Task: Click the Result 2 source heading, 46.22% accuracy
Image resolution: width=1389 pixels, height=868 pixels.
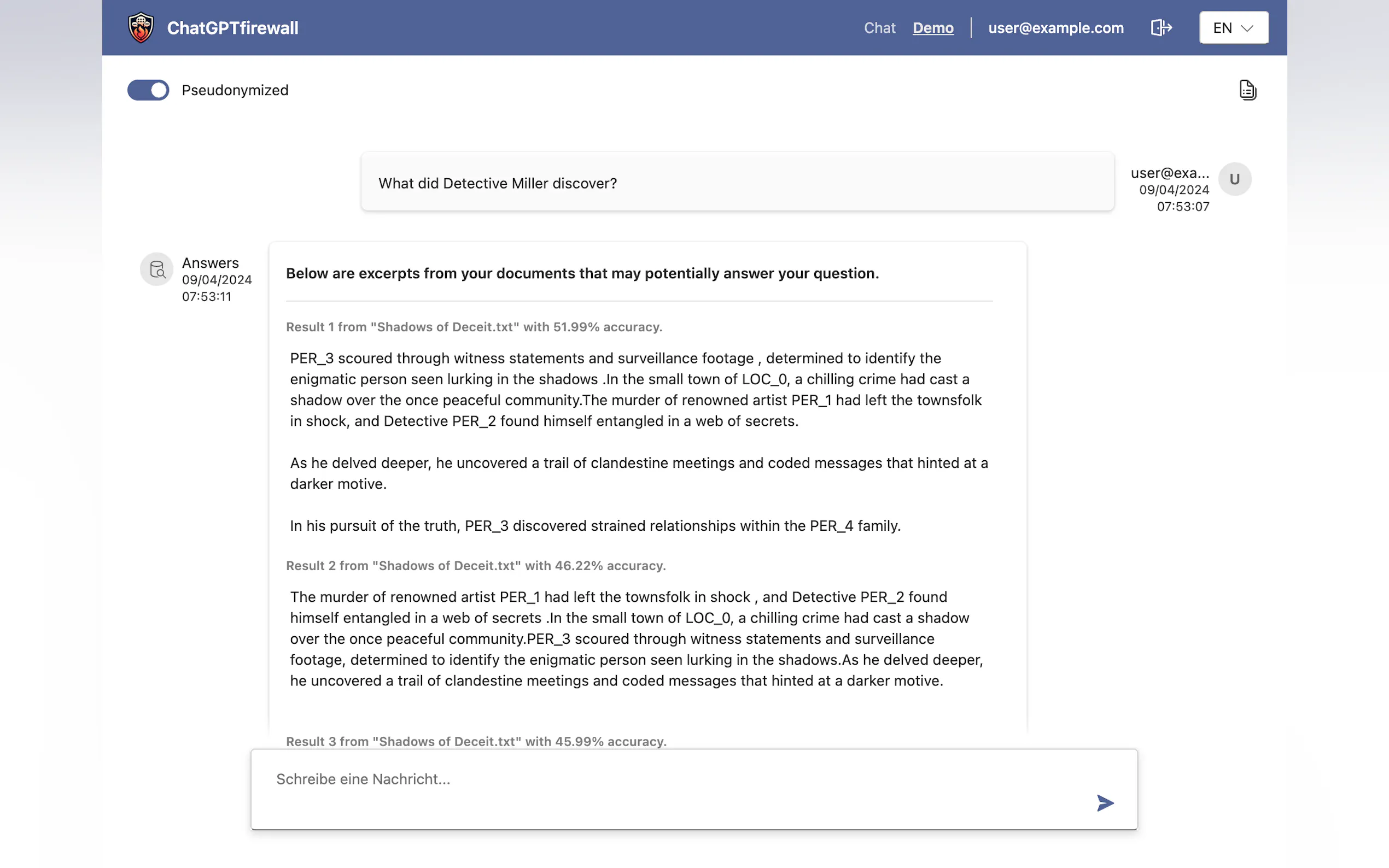Action: [475, 566]
